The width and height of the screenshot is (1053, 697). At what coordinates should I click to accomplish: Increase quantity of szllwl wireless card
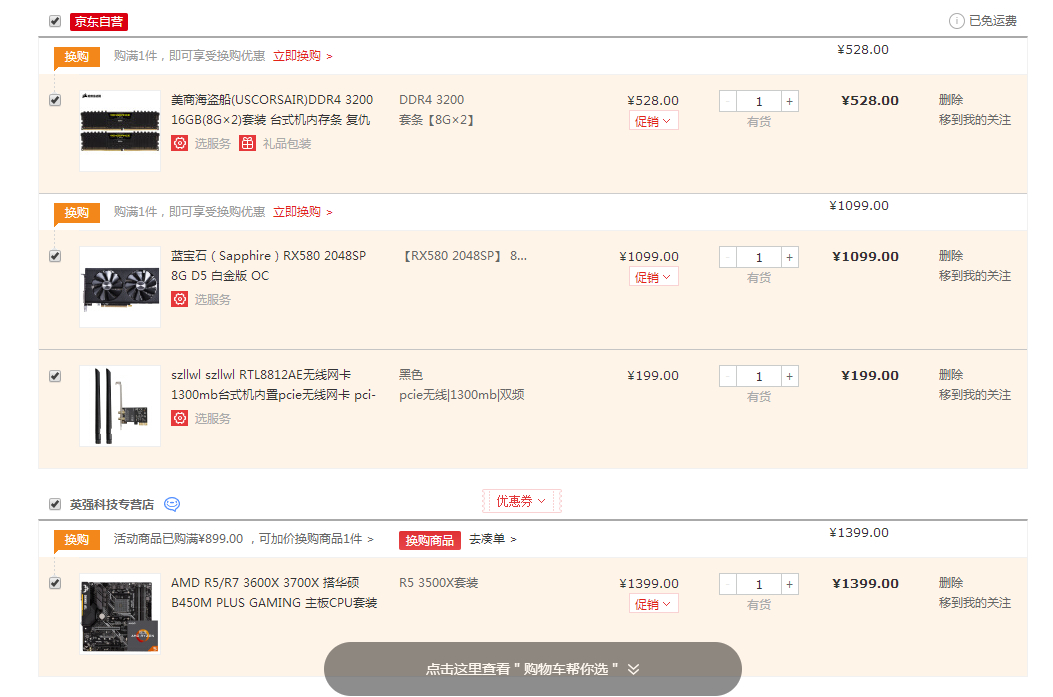point(790,376)
